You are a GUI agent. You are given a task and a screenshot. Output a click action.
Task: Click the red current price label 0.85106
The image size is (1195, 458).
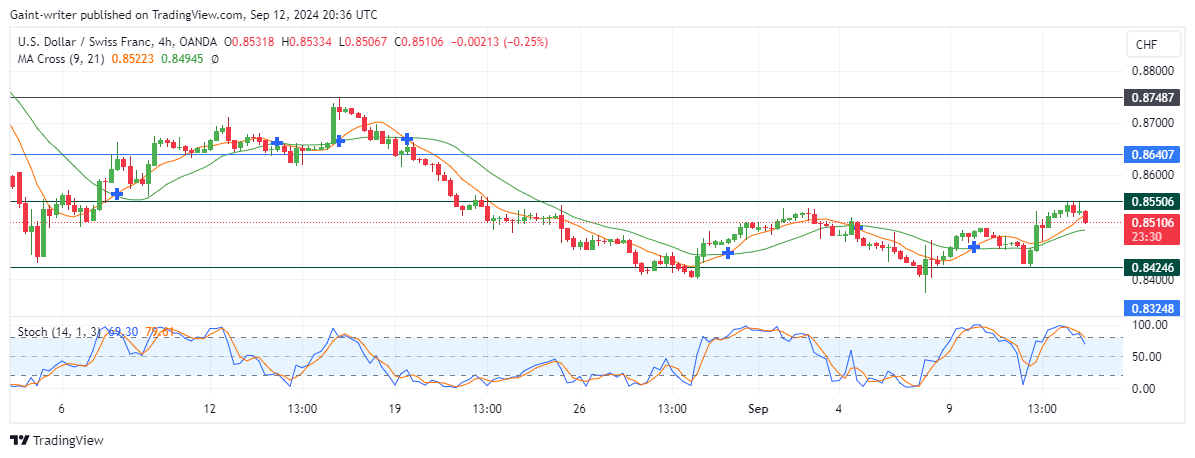1152,223
